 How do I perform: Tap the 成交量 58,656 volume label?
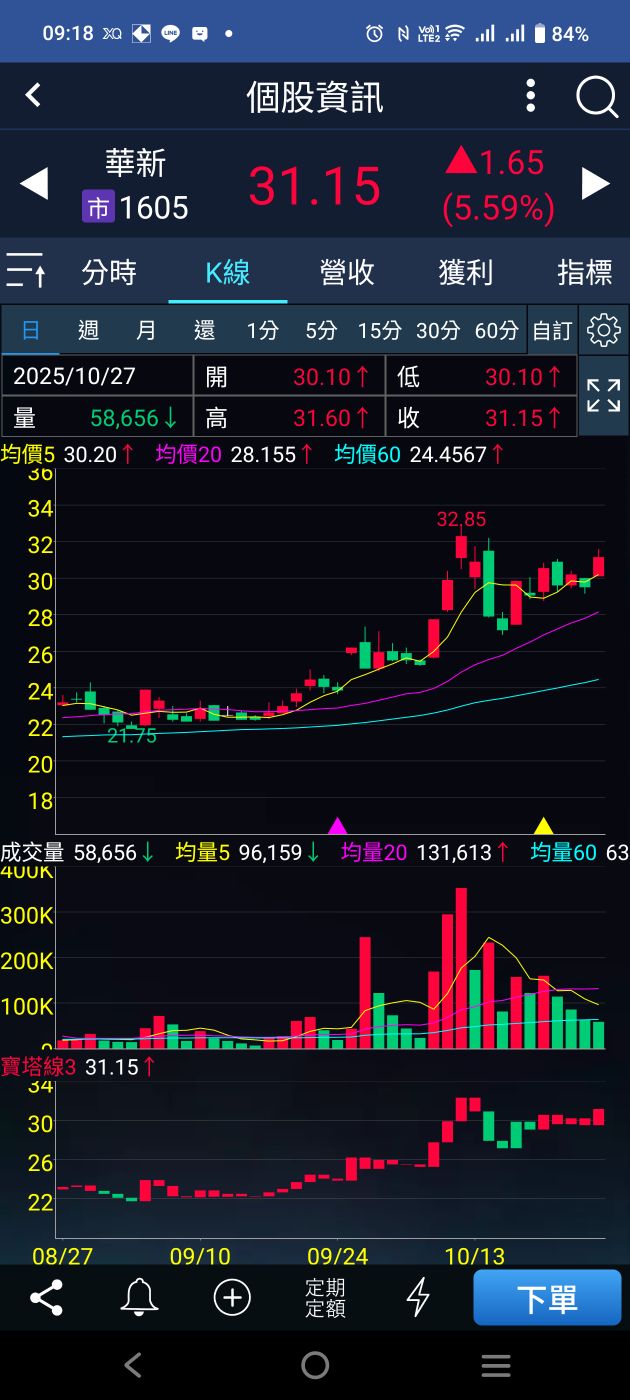78,853
